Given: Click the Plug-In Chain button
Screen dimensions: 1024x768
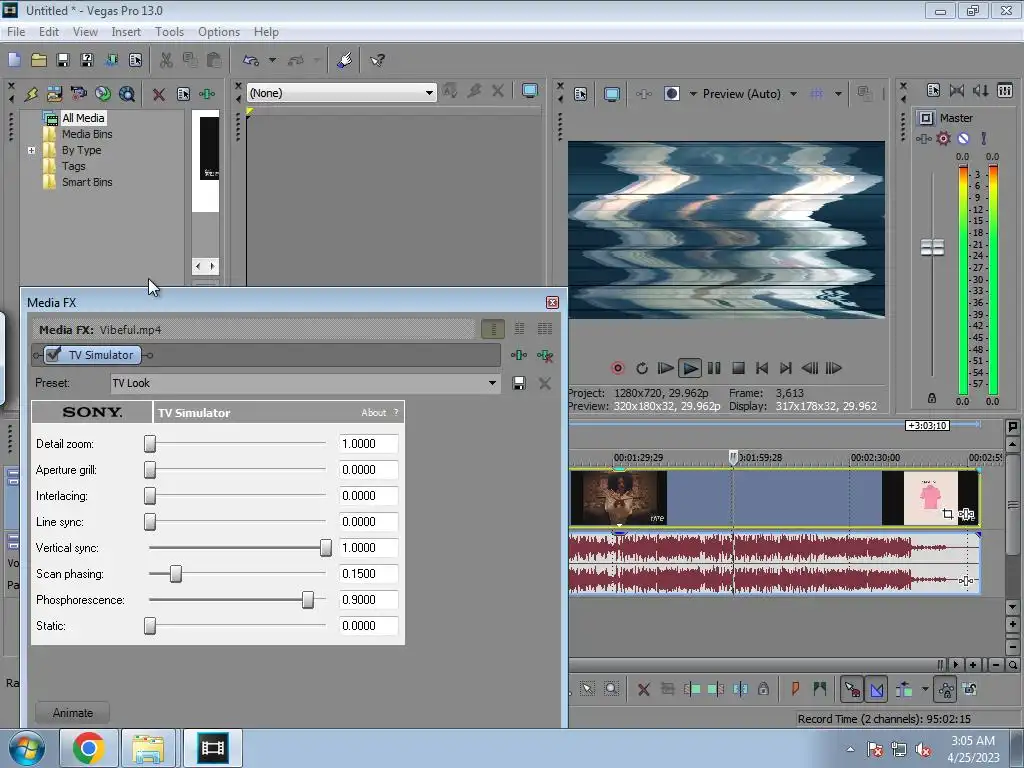Looking at the screenshot, I should coord(519,355).
